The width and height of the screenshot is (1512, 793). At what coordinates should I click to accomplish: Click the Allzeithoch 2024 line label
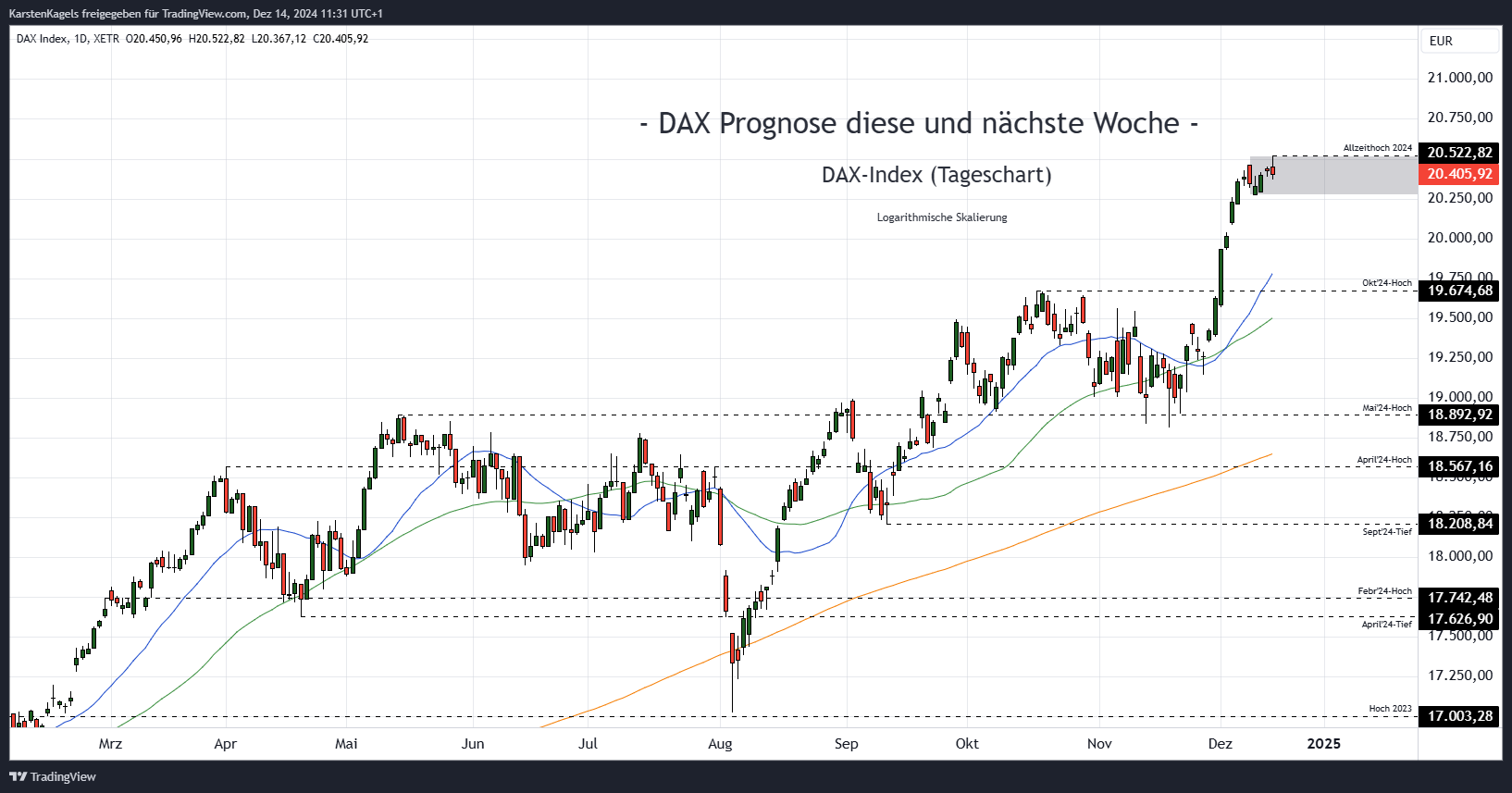tap(1378, 148)
